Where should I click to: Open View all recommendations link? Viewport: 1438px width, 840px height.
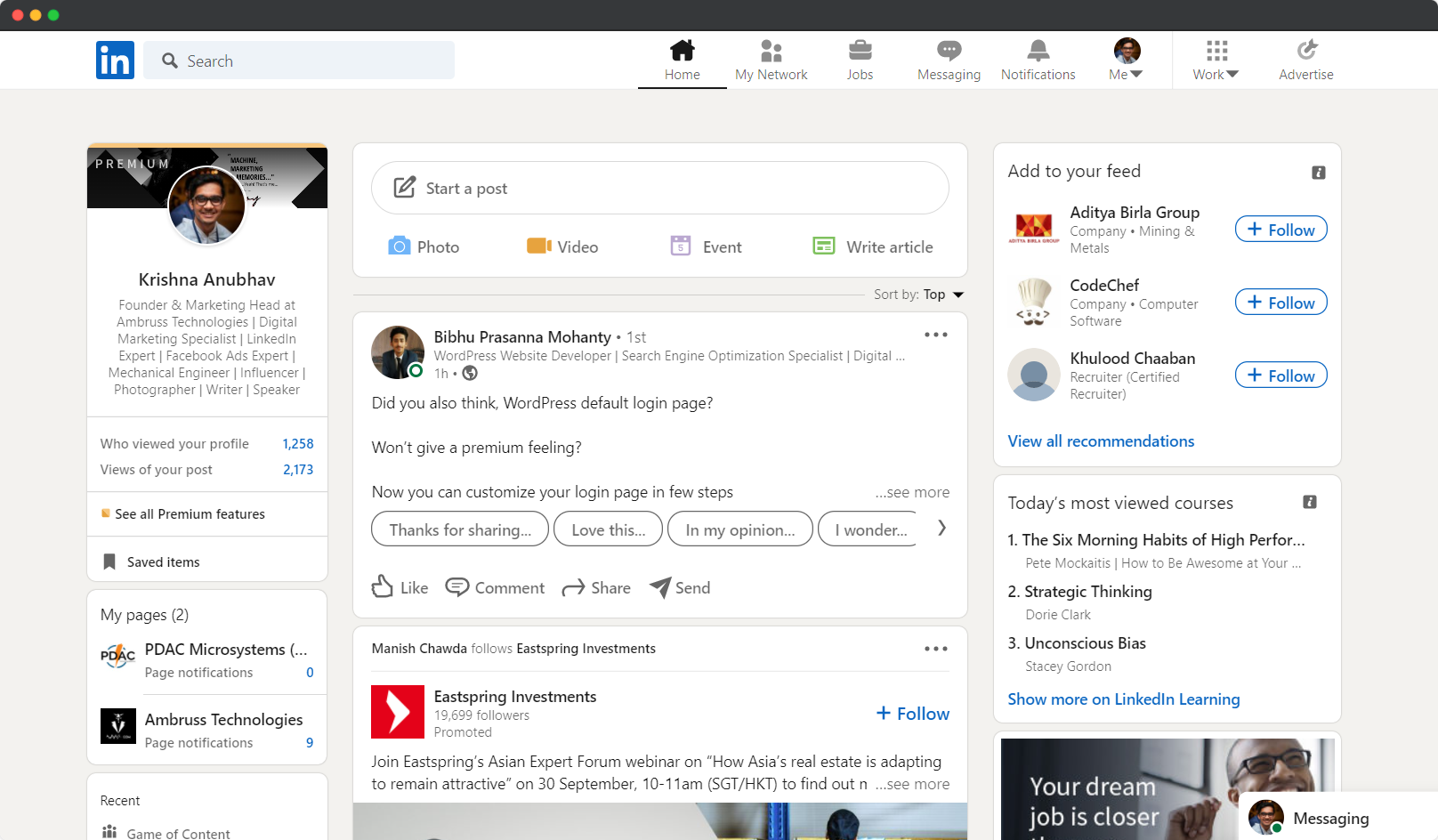[x=1101, y=441]
